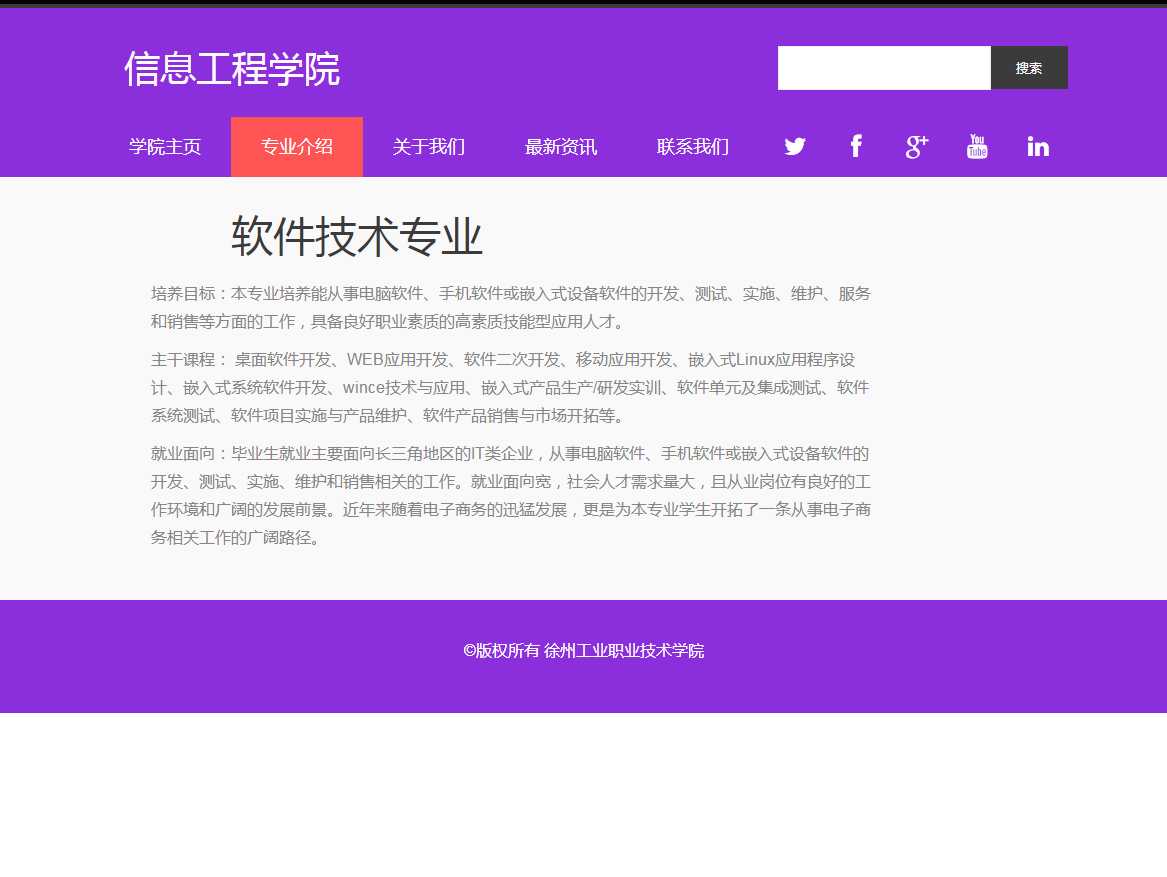The width and height of the screenshot is (1167, 877).
Task: Focus the search text box in header
Action: [884, 68]
